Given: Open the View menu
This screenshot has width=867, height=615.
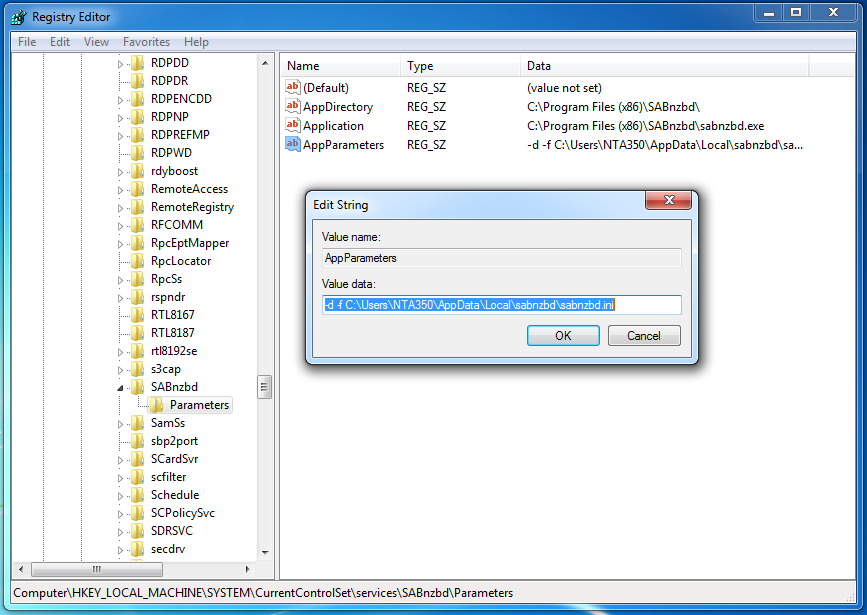Looking at the screenshot, I should click(96, 42).
